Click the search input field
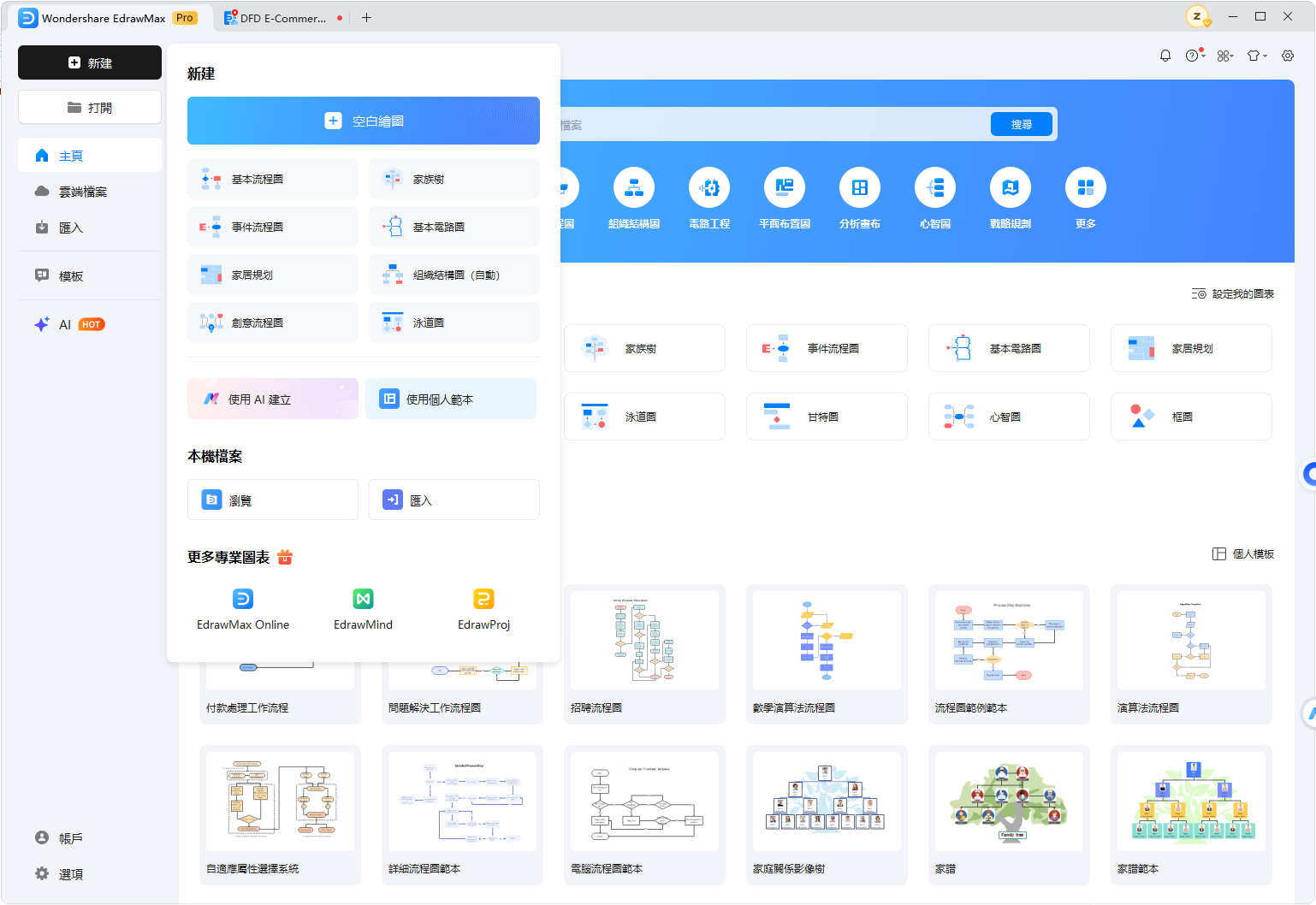The height and width of the screenshot is (905, 1316). pos(774,124)
